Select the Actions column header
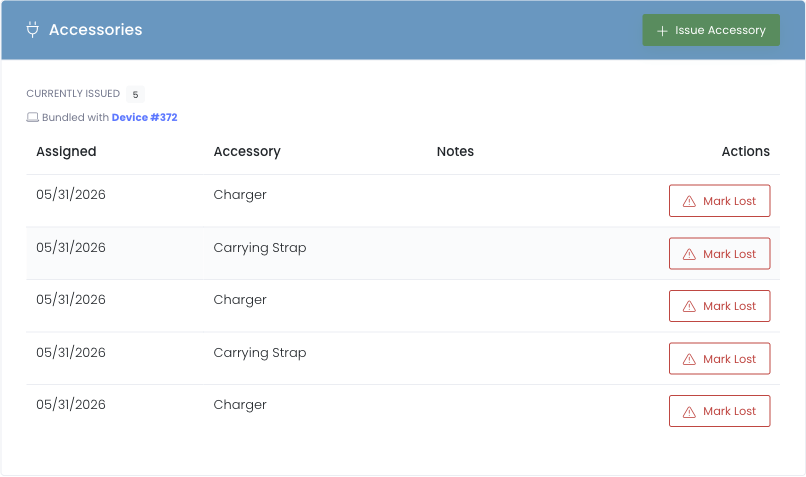This screenshot has height=477, width=806. [745, 152]
